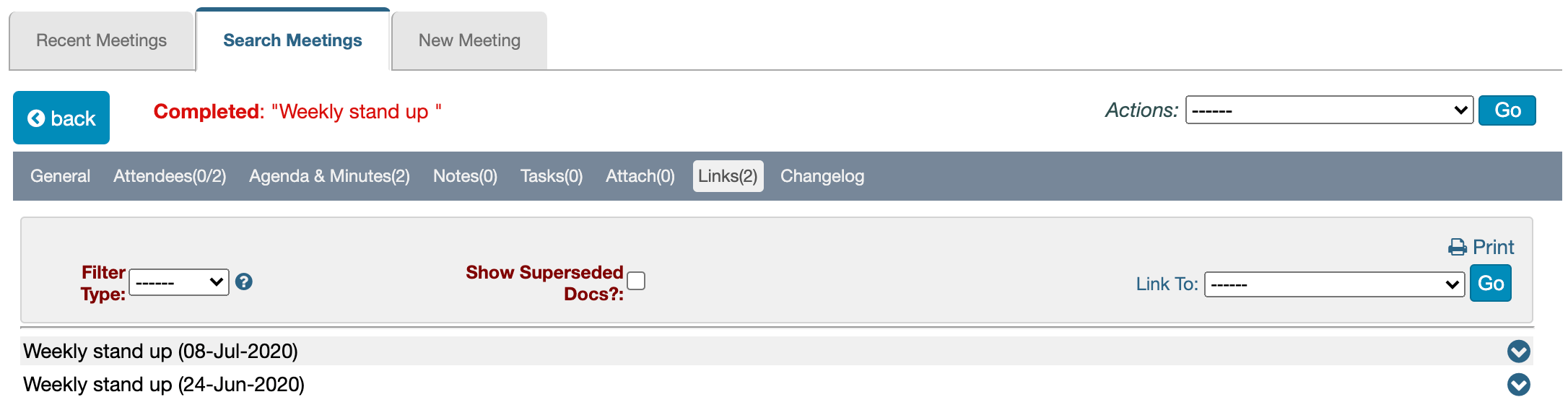Viewport: 1568px width, 410px height.
Task: View the Changelog section
Action: [x=822, y=176]
